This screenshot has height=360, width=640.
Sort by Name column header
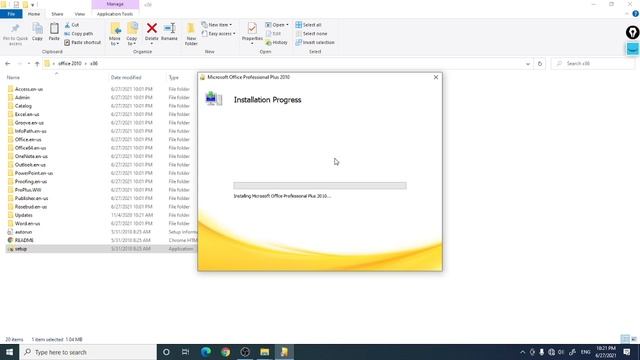point(13,78)
